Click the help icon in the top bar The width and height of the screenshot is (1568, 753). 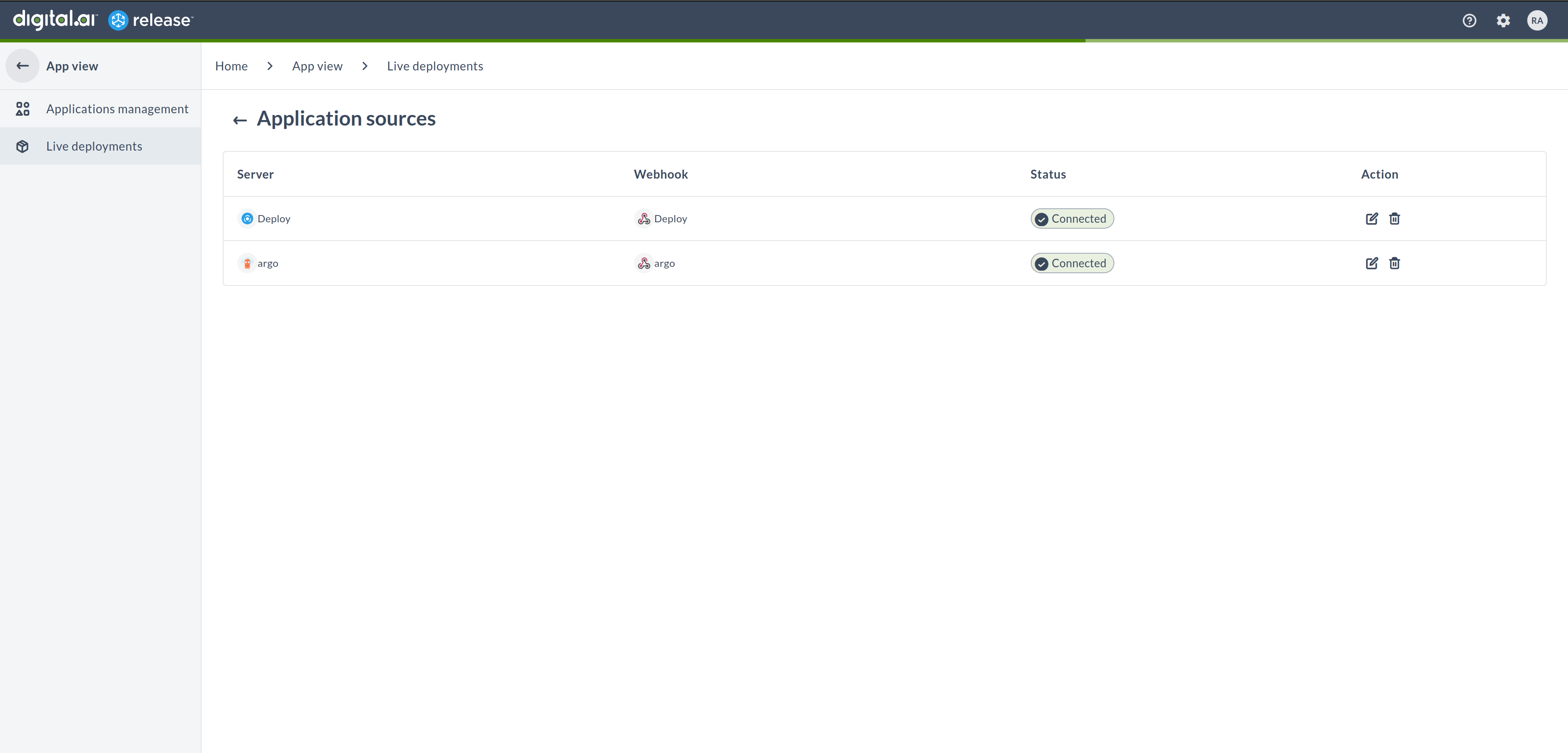pyautogui.click(x=1470, y=20)
